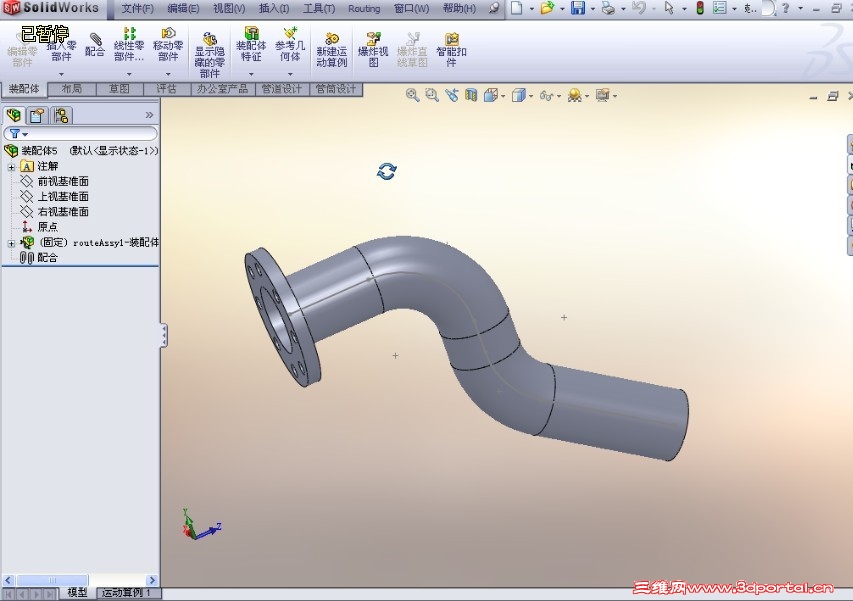This screenshot has width=853, height=601.
Task: Click the View Settings monitor icon
Action: coord(602,95)
